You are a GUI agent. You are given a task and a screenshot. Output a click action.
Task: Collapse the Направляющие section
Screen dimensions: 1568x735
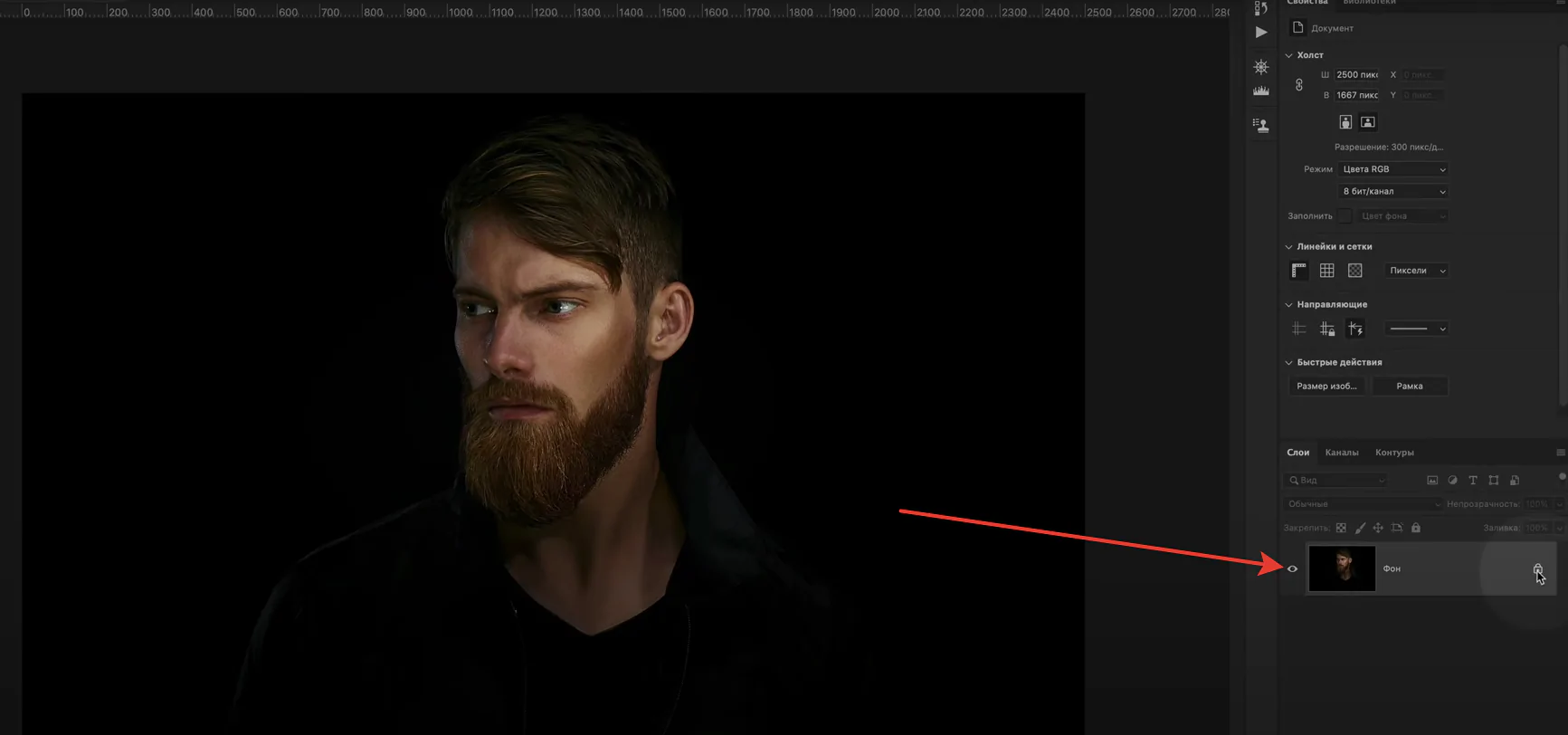pos(1289,305)
